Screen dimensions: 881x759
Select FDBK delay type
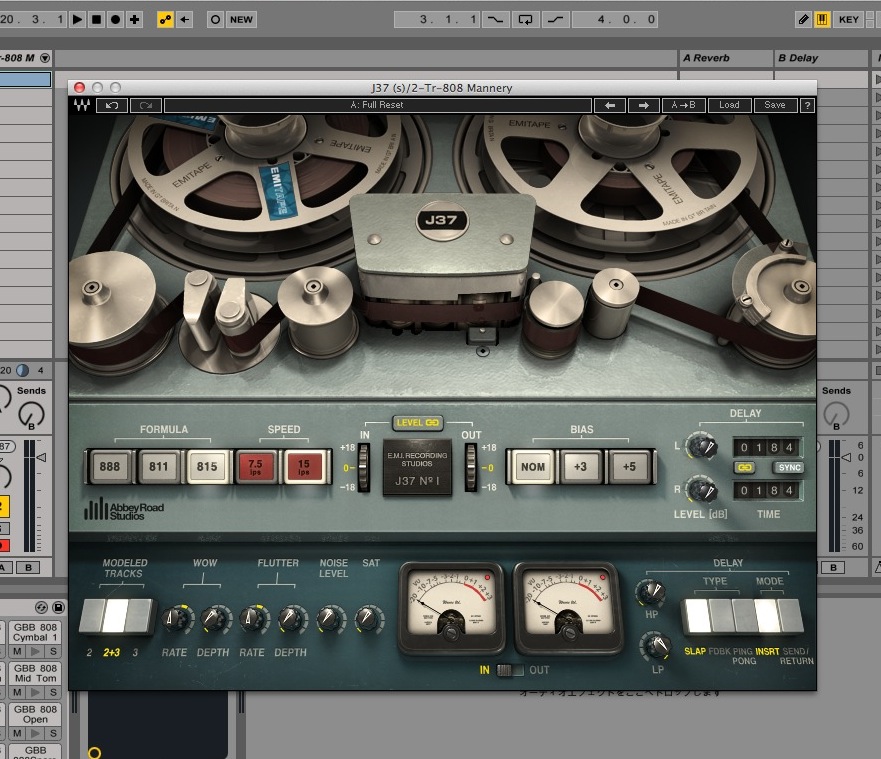(x=720, y=616)
